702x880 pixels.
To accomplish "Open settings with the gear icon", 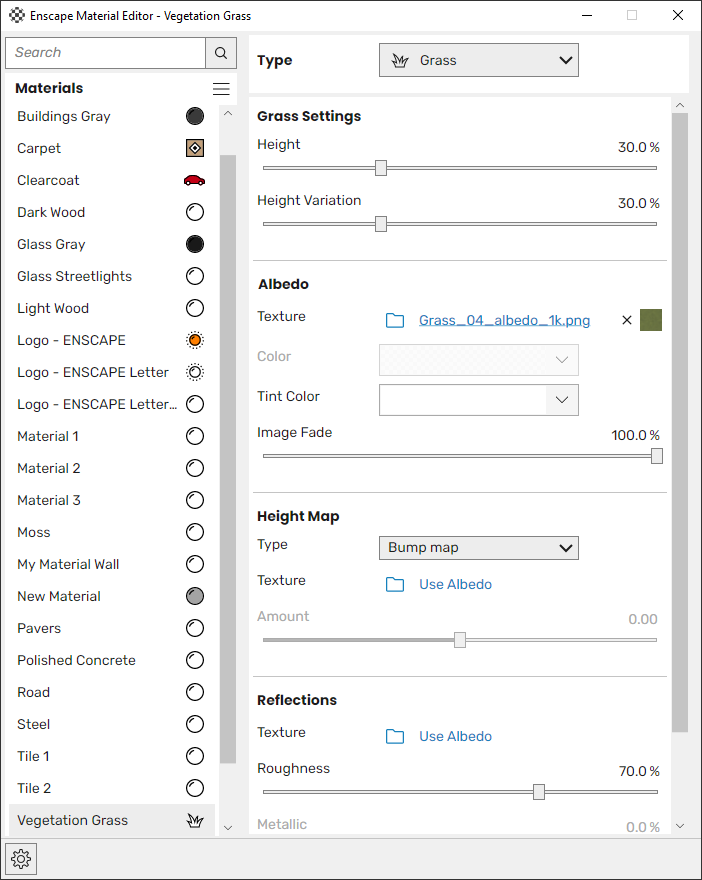I will coord(21,859).
